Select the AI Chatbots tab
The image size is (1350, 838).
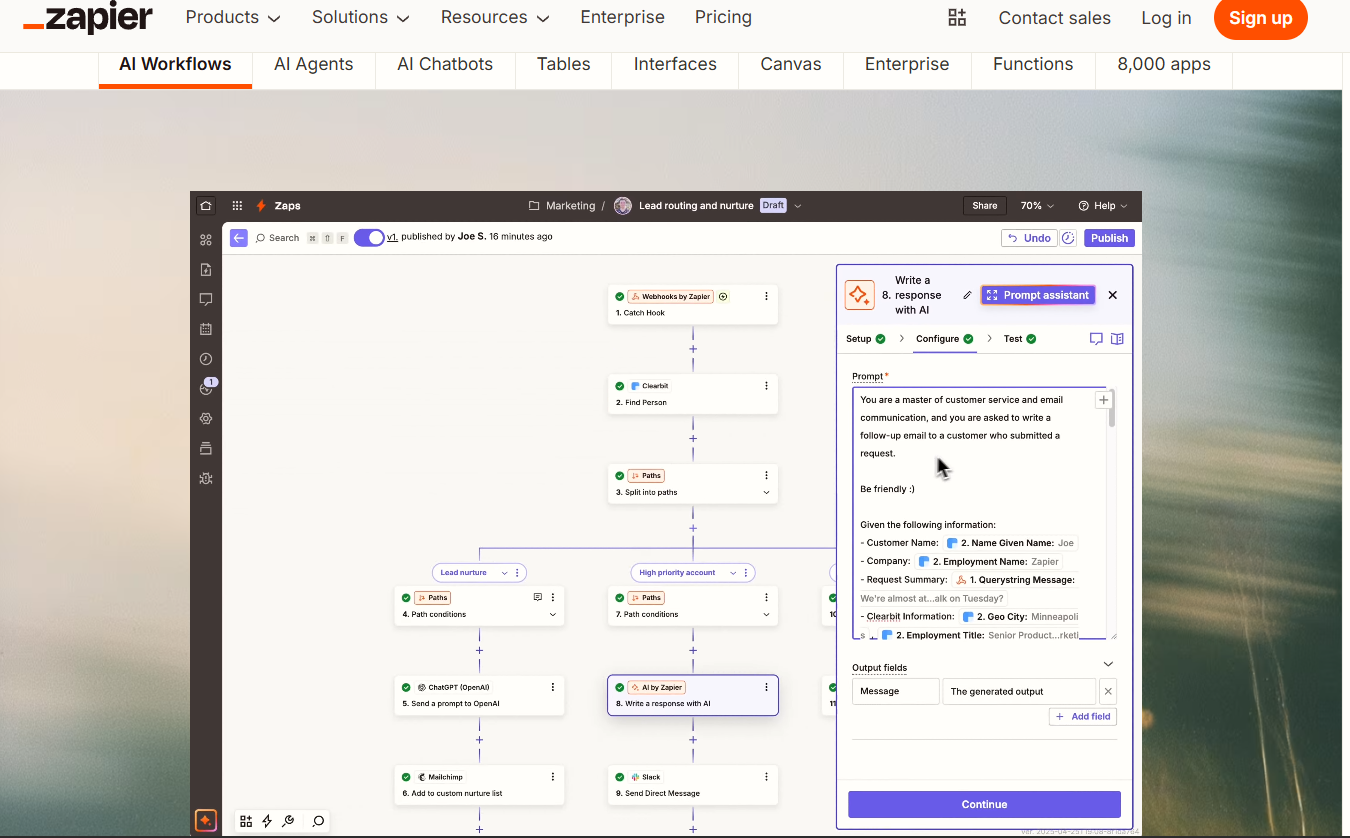tap(445, 64)
